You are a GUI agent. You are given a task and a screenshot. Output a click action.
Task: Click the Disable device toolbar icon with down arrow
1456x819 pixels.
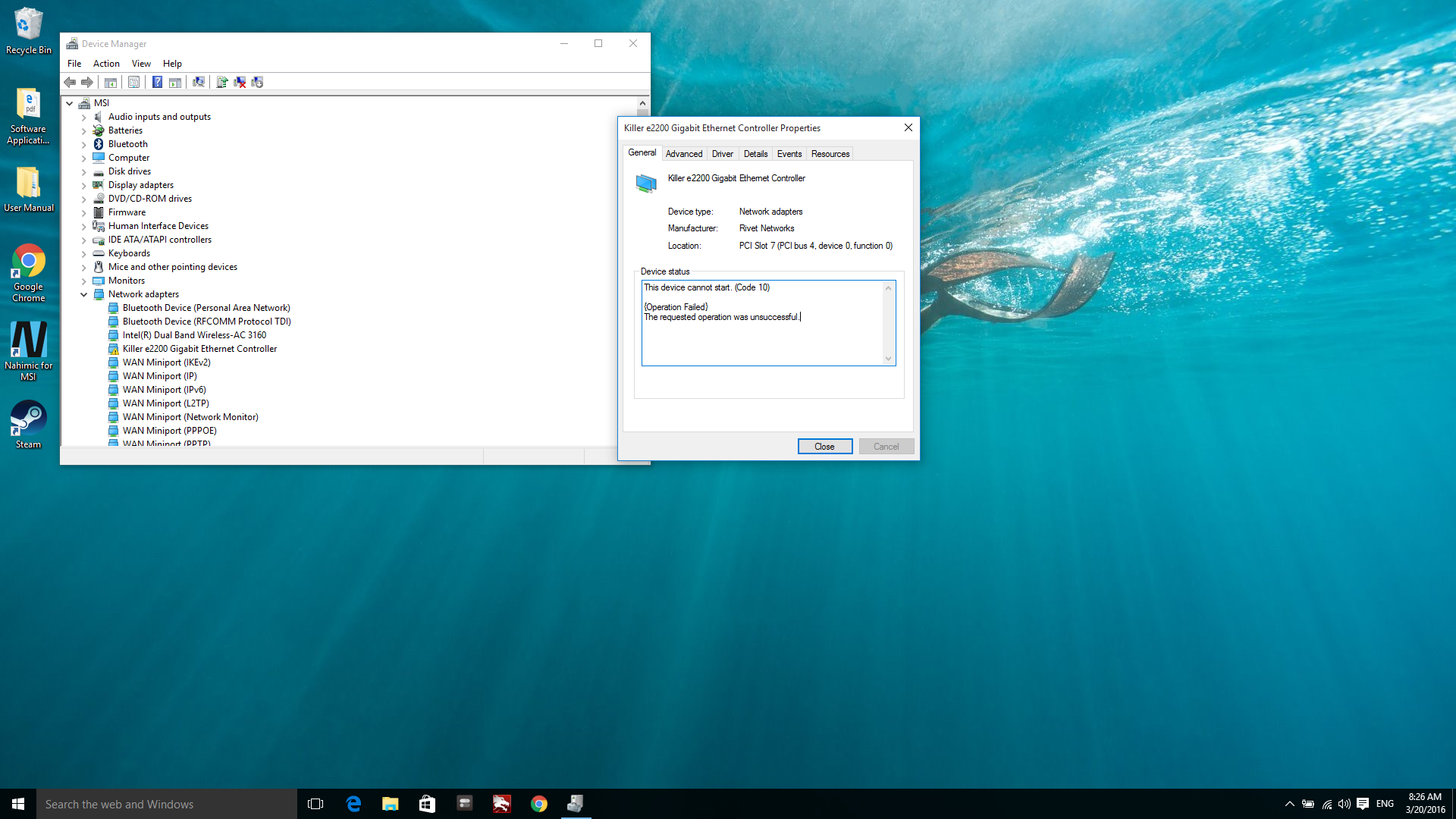257,82
